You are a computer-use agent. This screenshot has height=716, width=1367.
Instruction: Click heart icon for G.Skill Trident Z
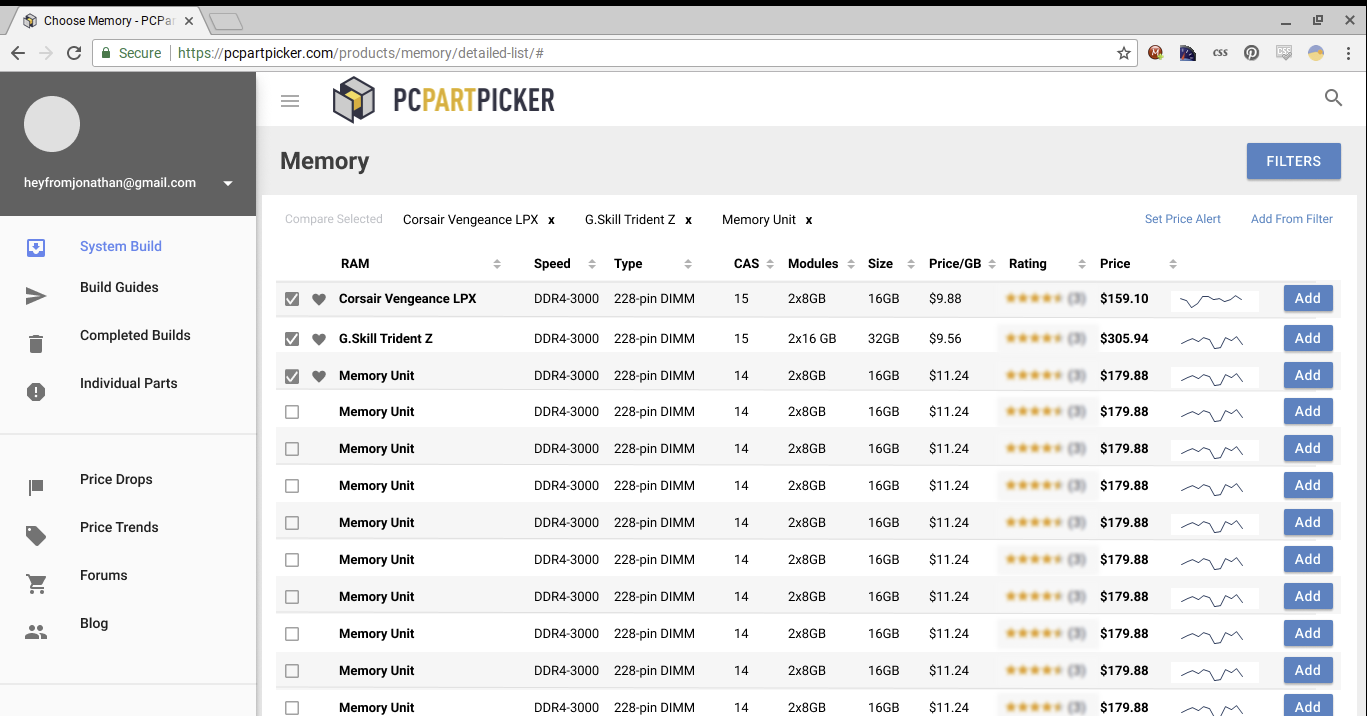pos(319,339)
